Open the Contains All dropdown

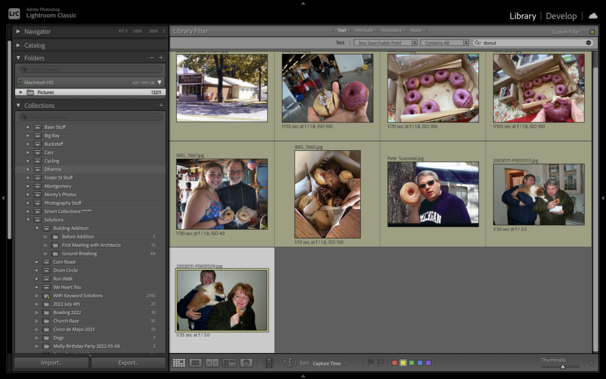pyautogui.click(x=444, y=43)
